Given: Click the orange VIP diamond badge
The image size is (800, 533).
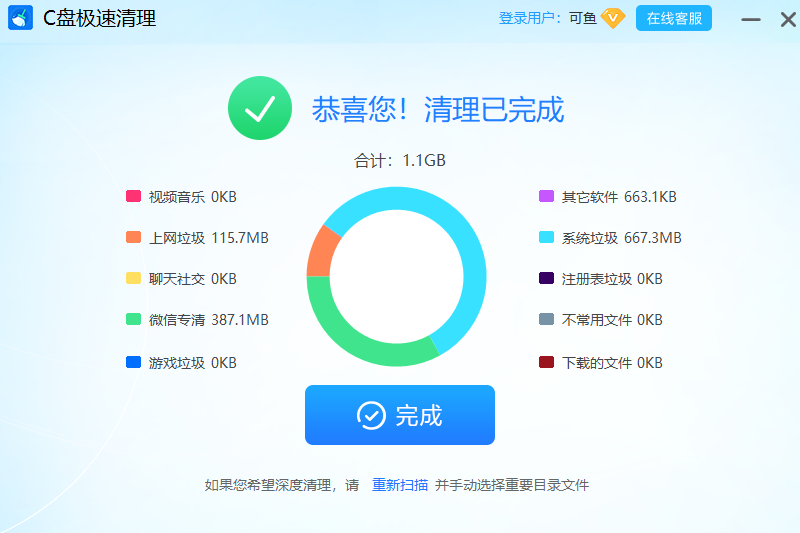Looking at the screenshot, I should point(613,18).
